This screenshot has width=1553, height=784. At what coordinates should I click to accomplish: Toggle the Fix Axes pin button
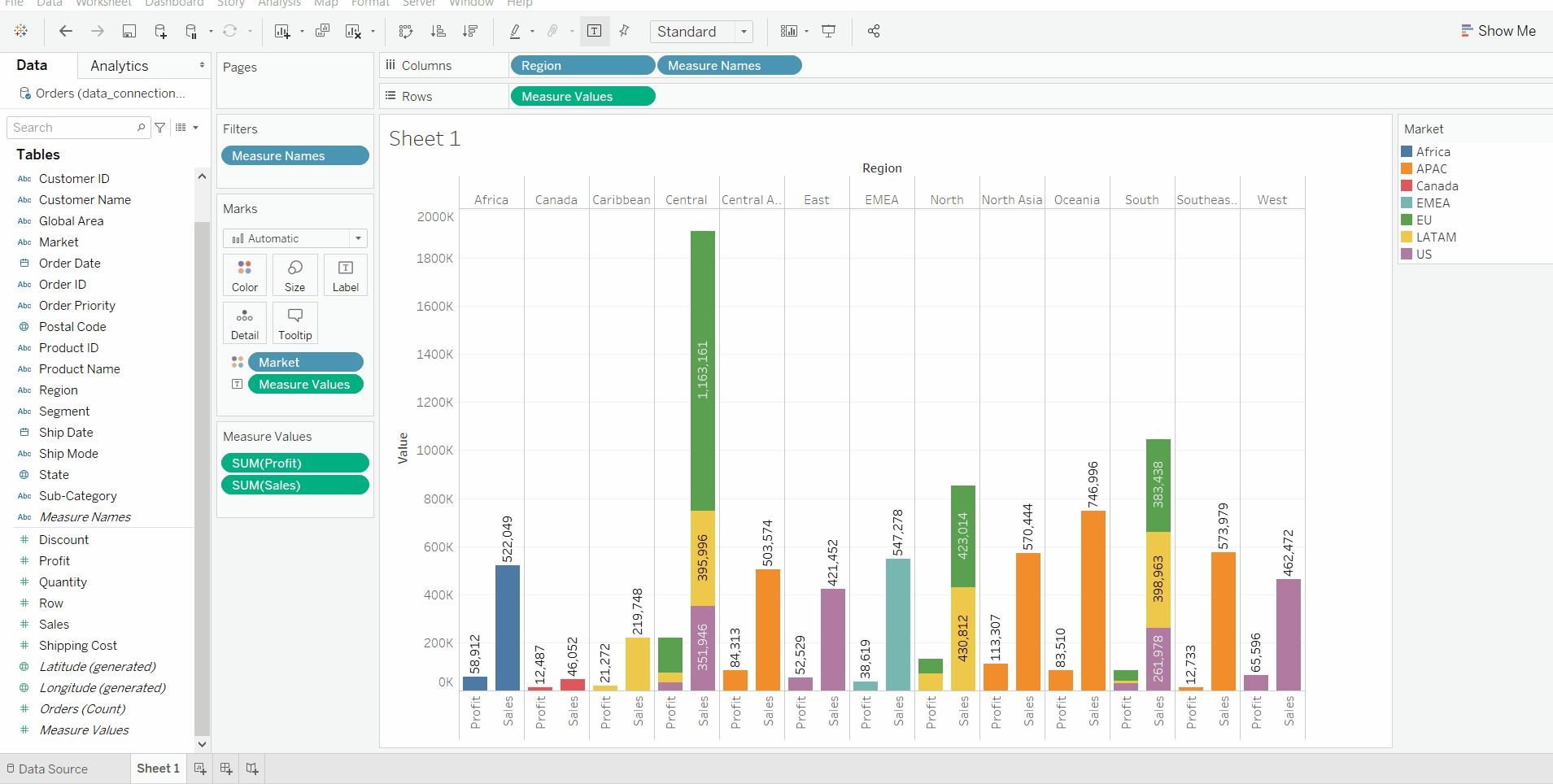pyautogui.click(x=624, y=32)
